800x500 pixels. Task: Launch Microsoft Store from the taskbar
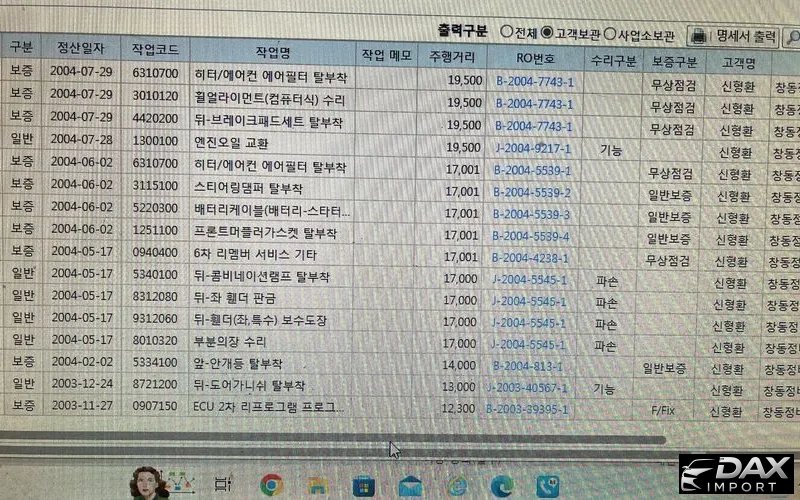pos(364,486)
